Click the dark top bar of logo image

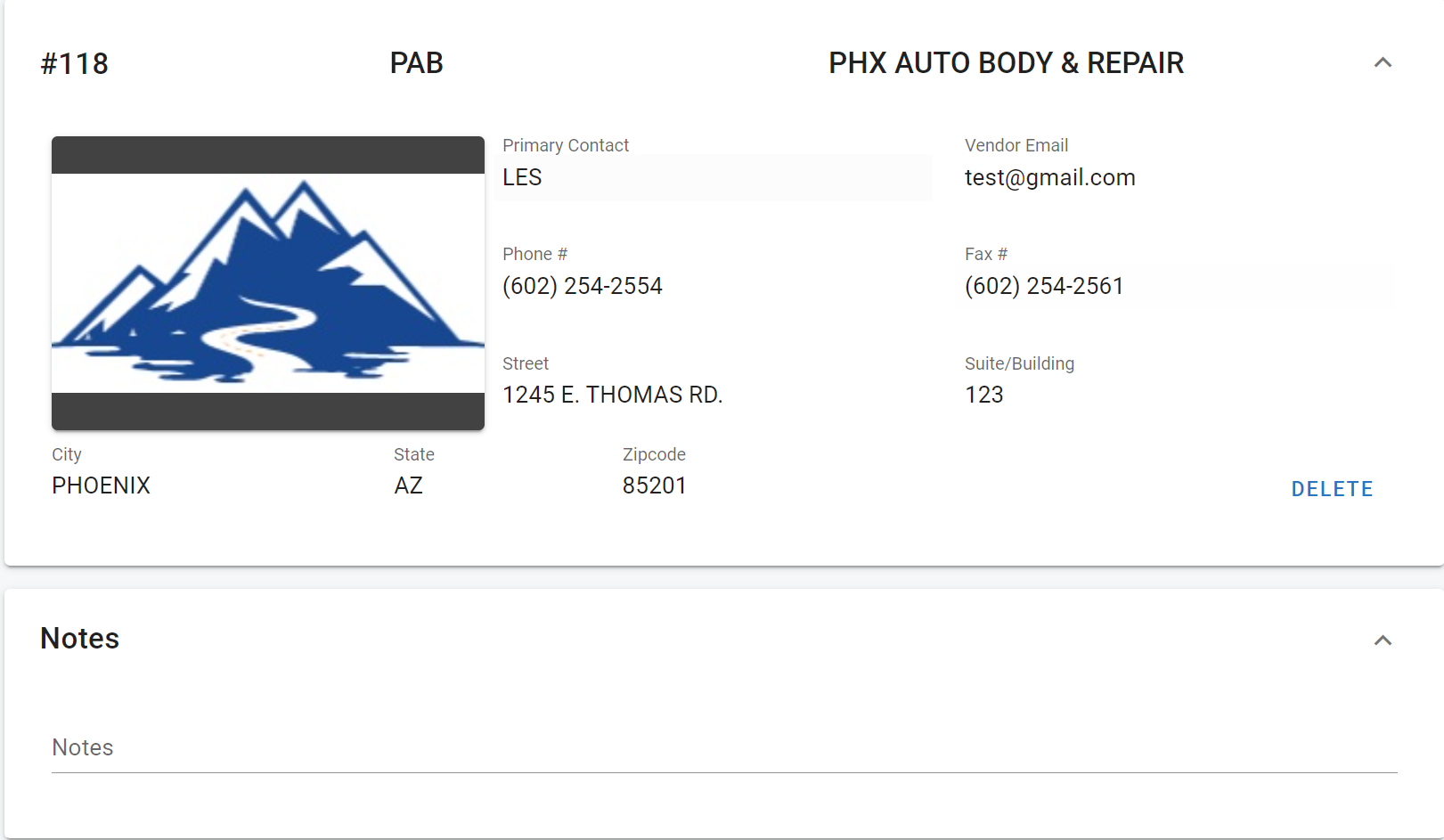click(268, 155)
